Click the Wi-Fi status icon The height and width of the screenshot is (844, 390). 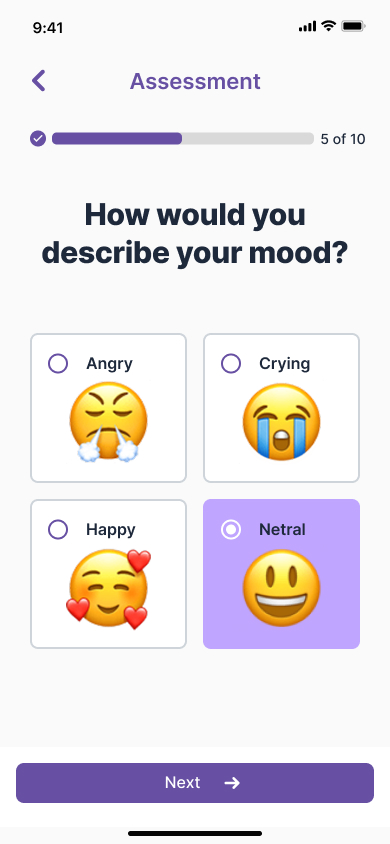[328, 26]
